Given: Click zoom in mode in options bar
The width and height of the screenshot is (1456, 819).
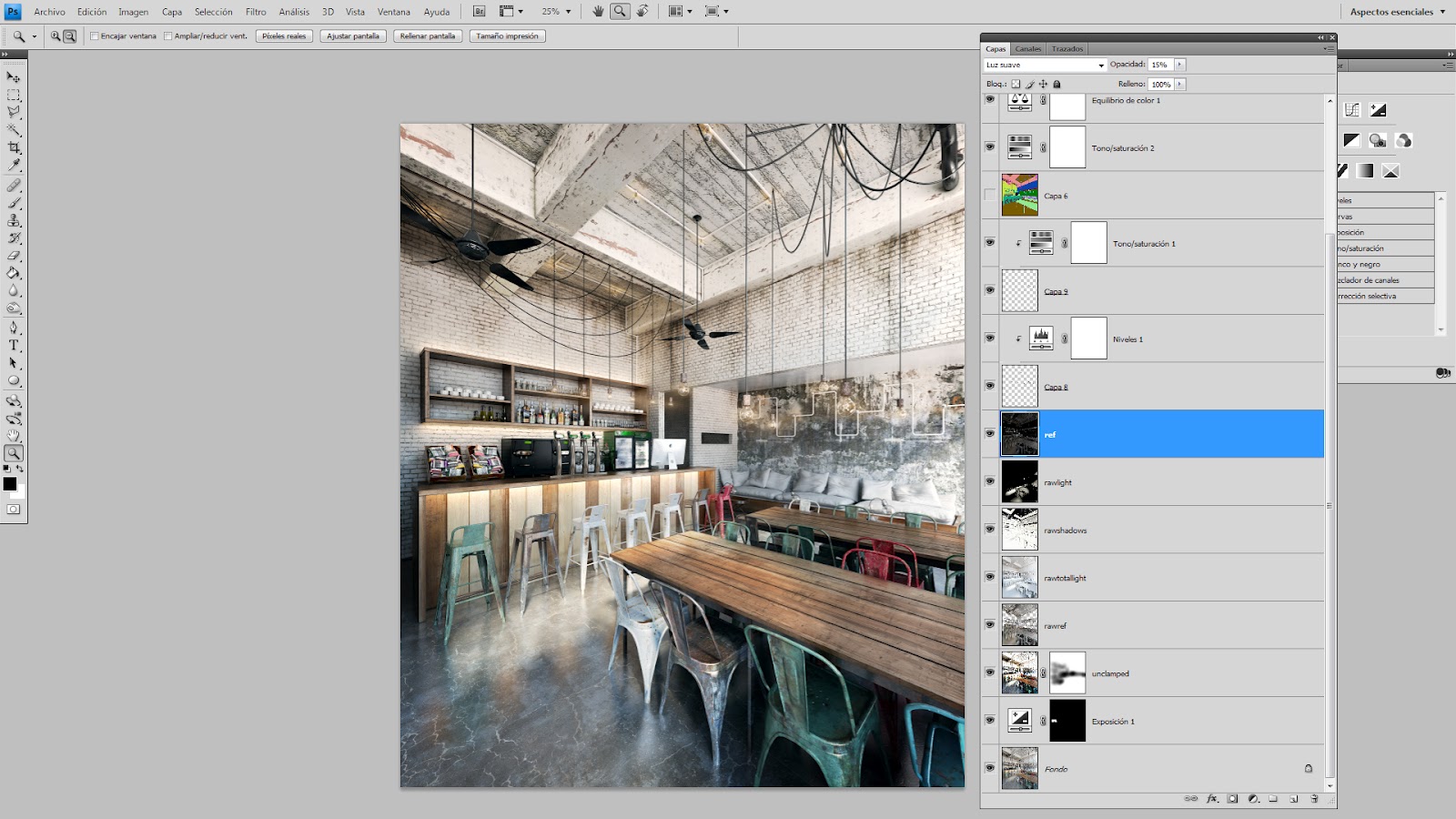Looking at the screenshot, I should tap(56, 36).
